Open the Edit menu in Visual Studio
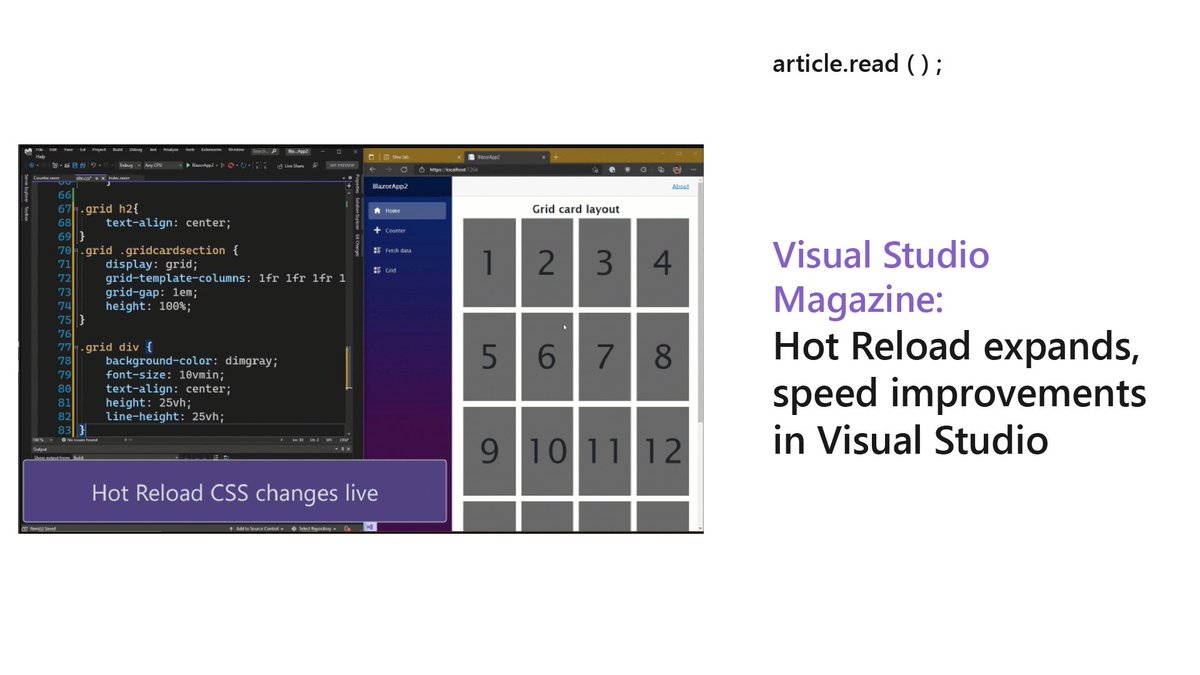This screenshot has width=1200, height=675. (x=53, y=150)
